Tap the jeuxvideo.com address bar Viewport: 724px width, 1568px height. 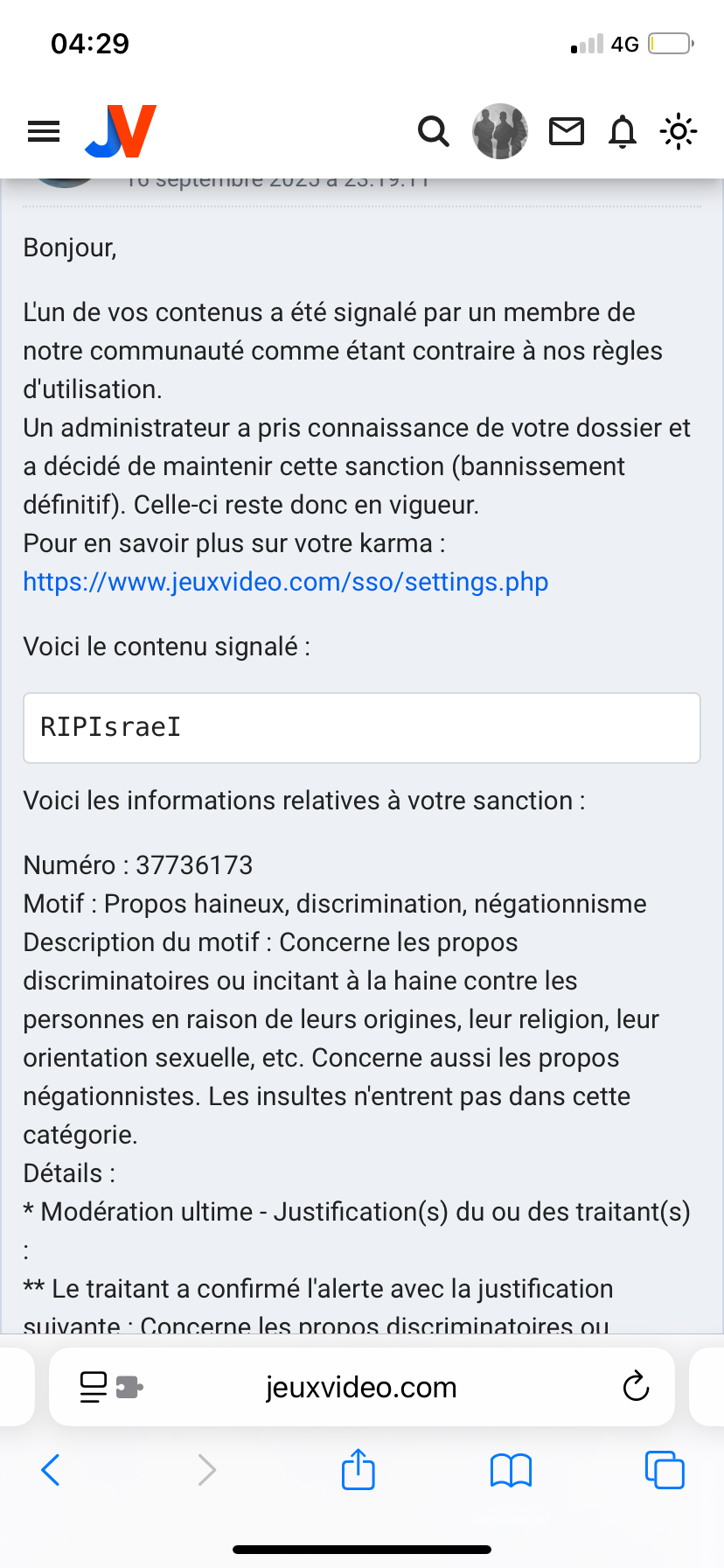click(361, 1387)
